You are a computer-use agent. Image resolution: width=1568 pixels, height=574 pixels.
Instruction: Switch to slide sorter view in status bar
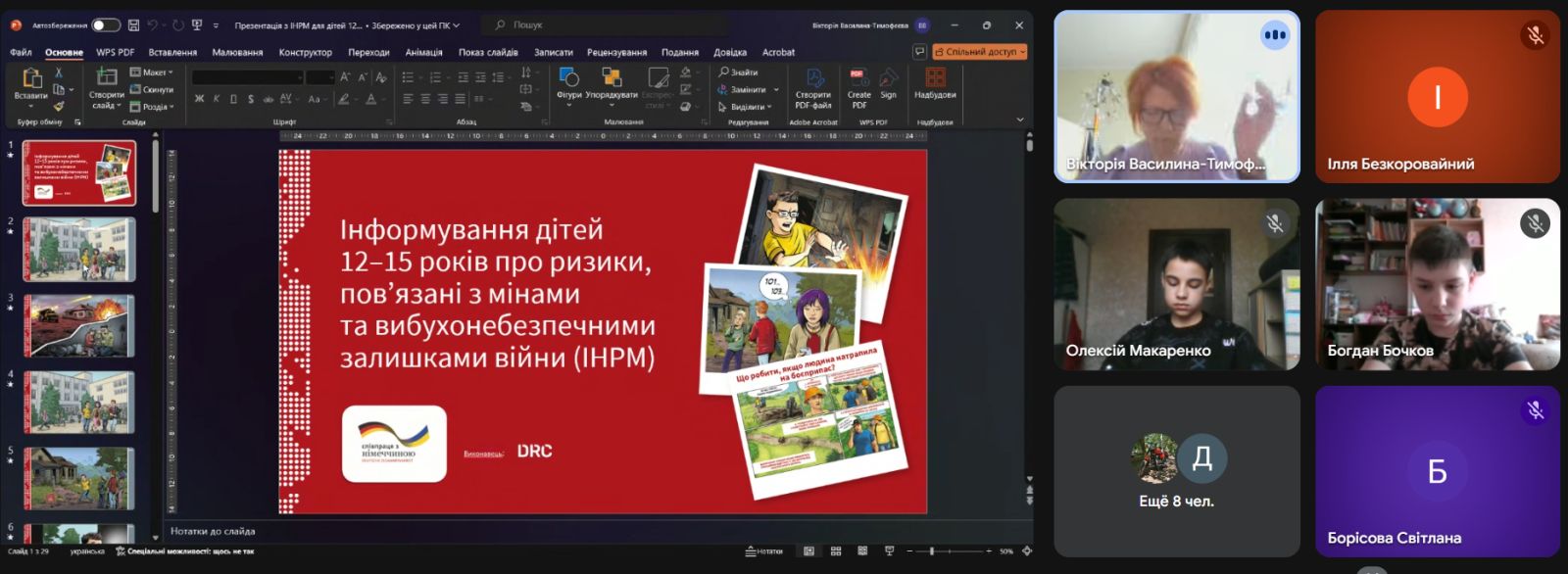click(836, 551)
